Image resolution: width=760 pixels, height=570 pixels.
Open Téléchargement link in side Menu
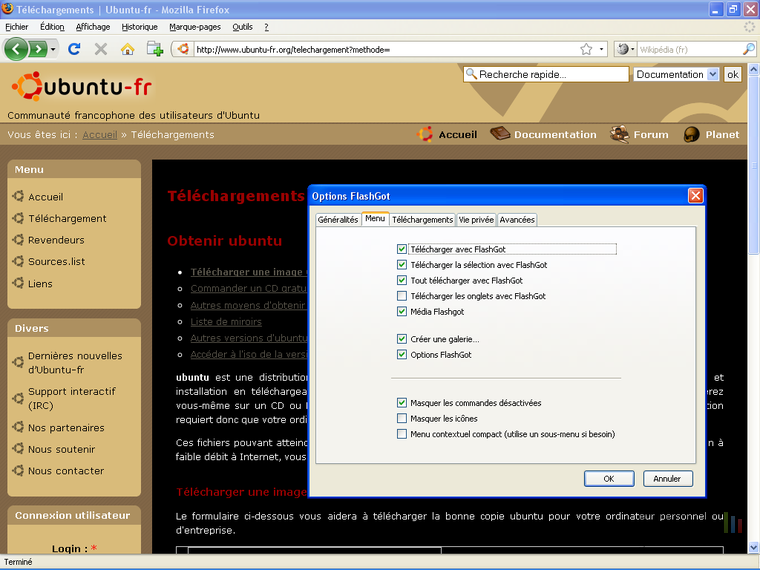click(67, 218)
